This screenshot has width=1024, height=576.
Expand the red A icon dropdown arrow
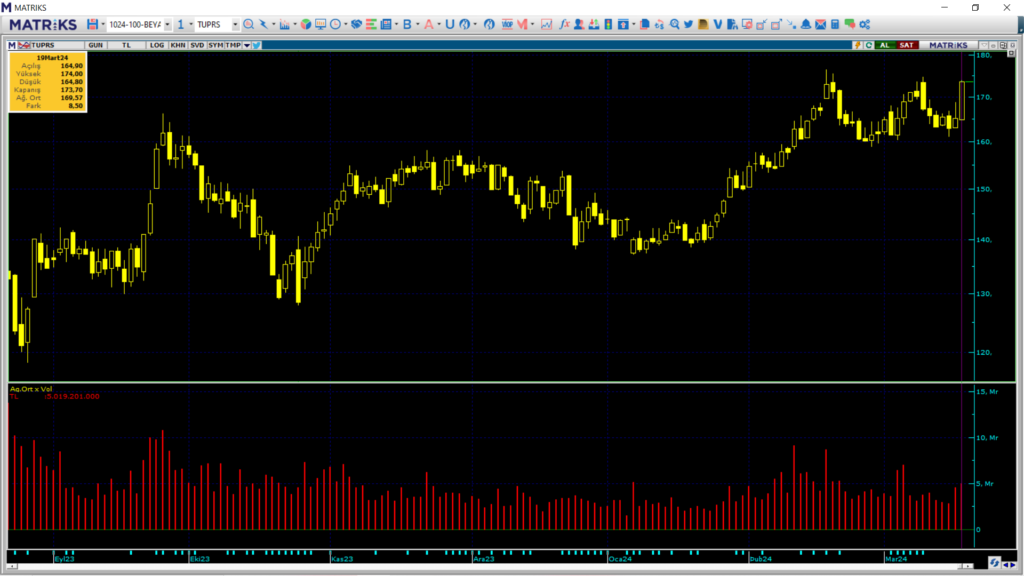coord(439,24)
